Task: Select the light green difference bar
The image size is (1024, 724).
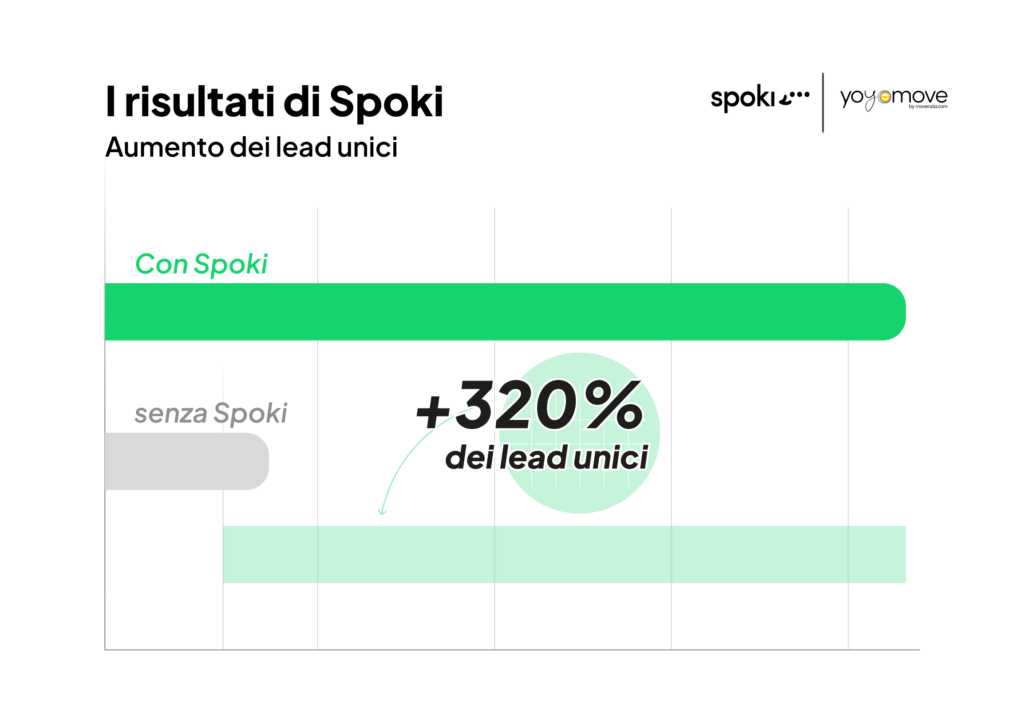Action: click(x=564, y=554)
